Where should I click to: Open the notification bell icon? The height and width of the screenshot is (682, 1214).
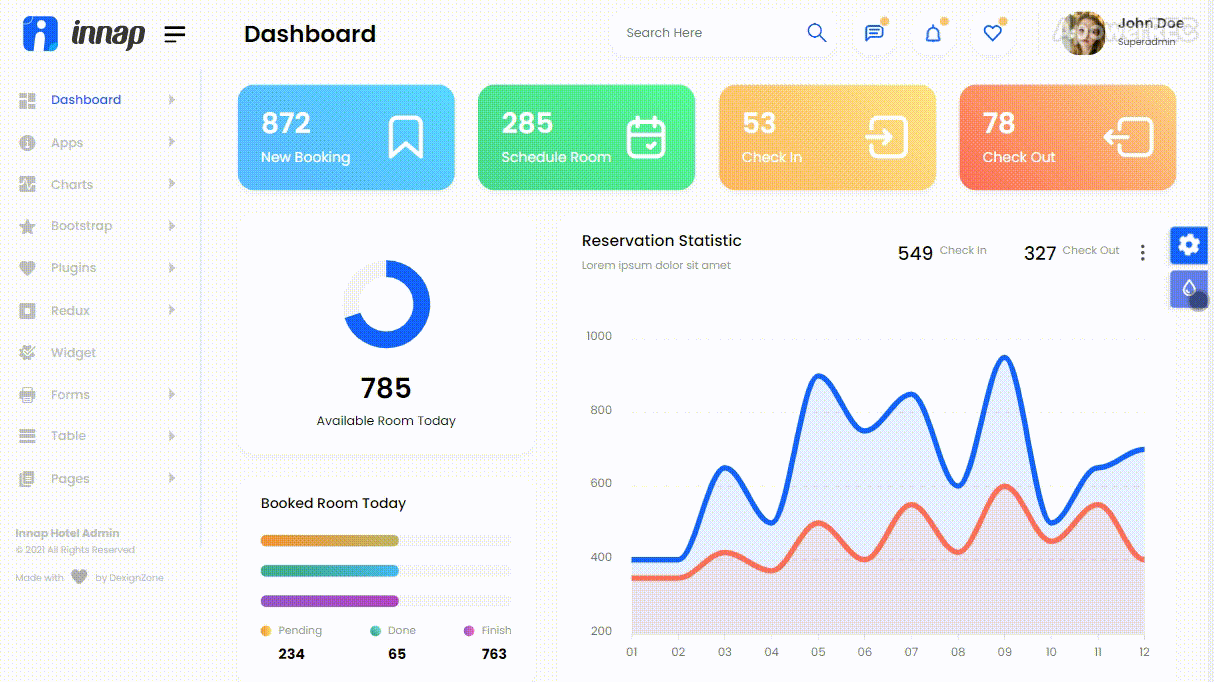point(933,33)
